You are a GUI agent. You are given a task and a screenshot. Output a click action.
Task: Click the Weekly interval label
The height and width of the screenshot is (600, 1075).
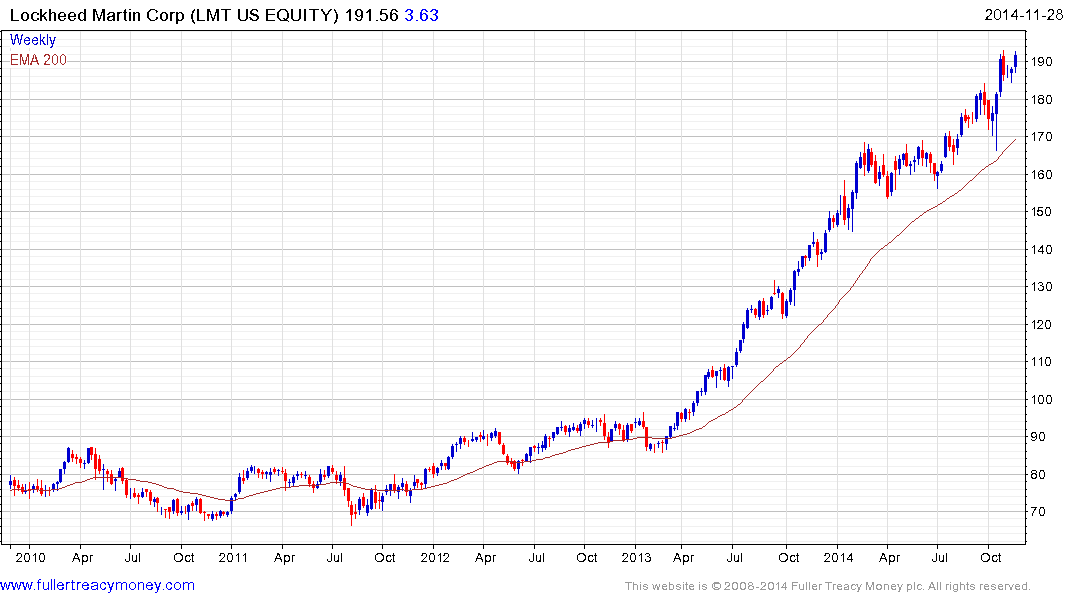click(33, 40)
